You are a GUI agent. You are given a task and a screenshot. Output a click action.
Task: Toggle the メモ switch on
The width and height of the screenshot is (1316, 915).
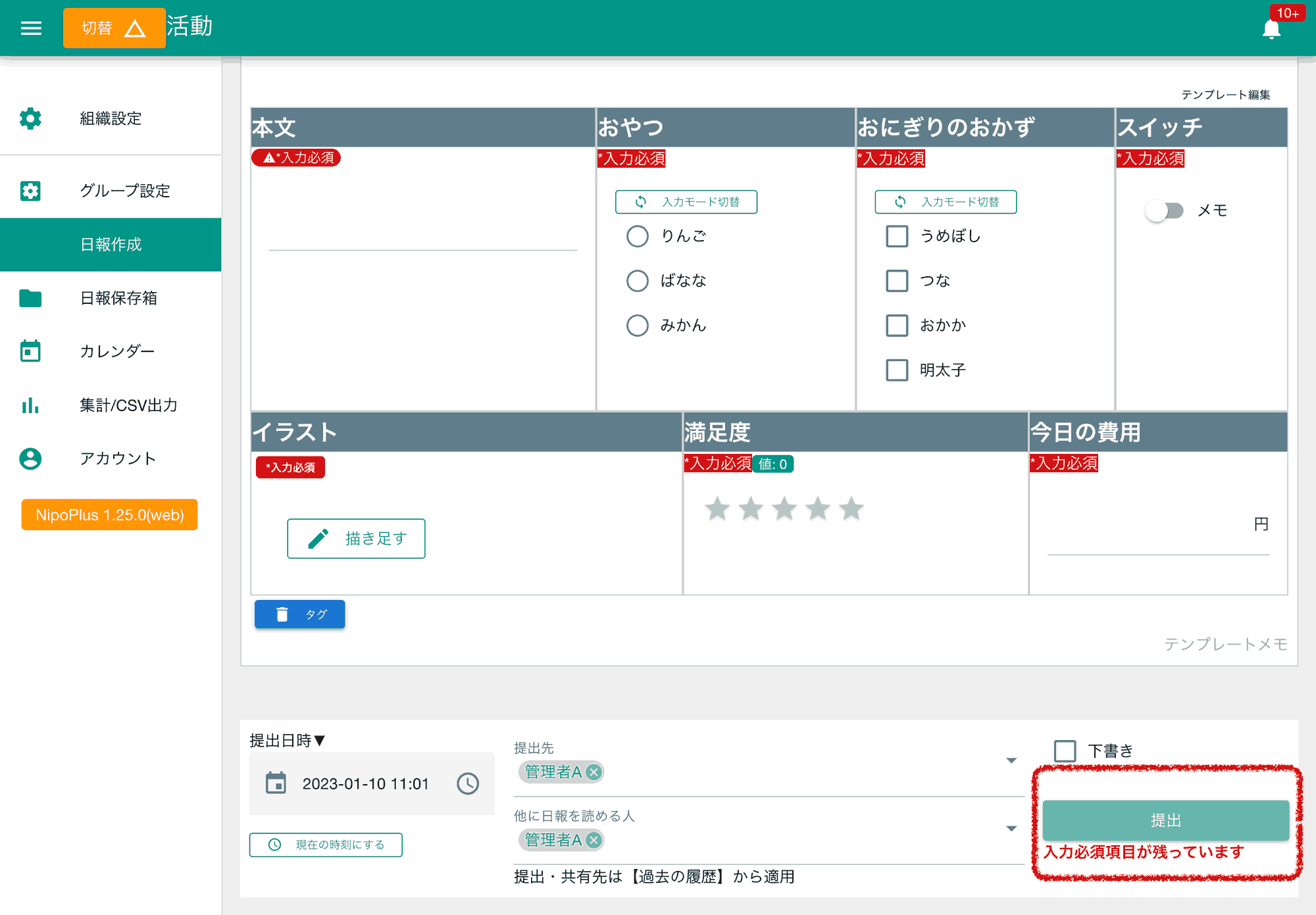(1164, 210)
